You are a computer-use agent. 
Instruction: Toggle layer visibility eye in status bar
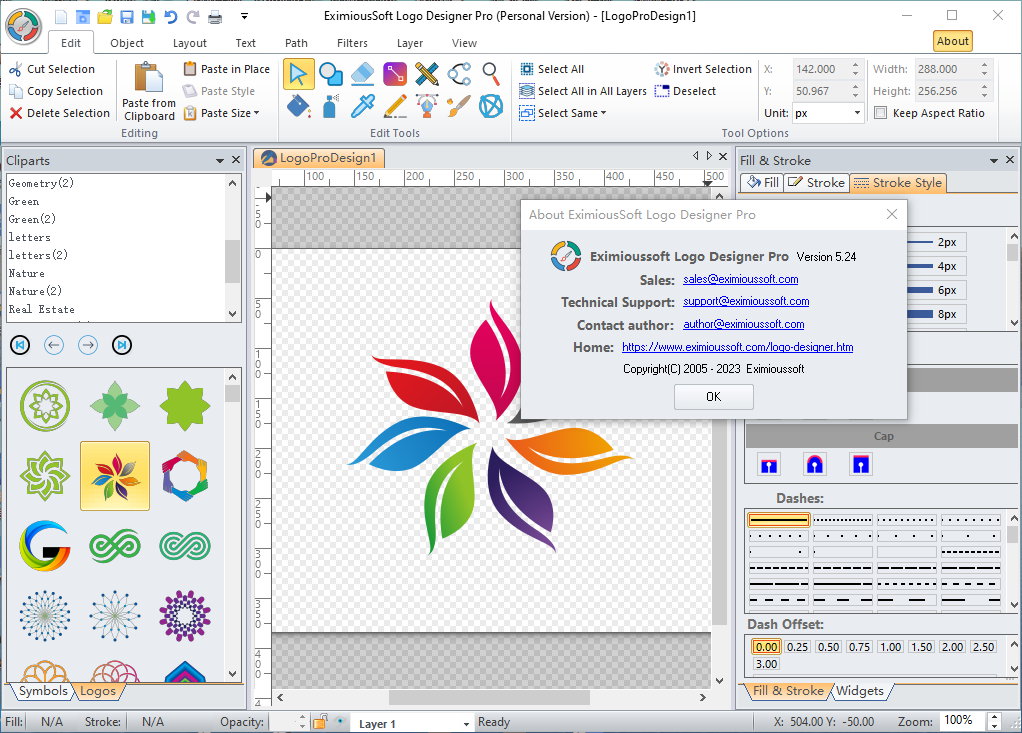[x=340, y=722]
